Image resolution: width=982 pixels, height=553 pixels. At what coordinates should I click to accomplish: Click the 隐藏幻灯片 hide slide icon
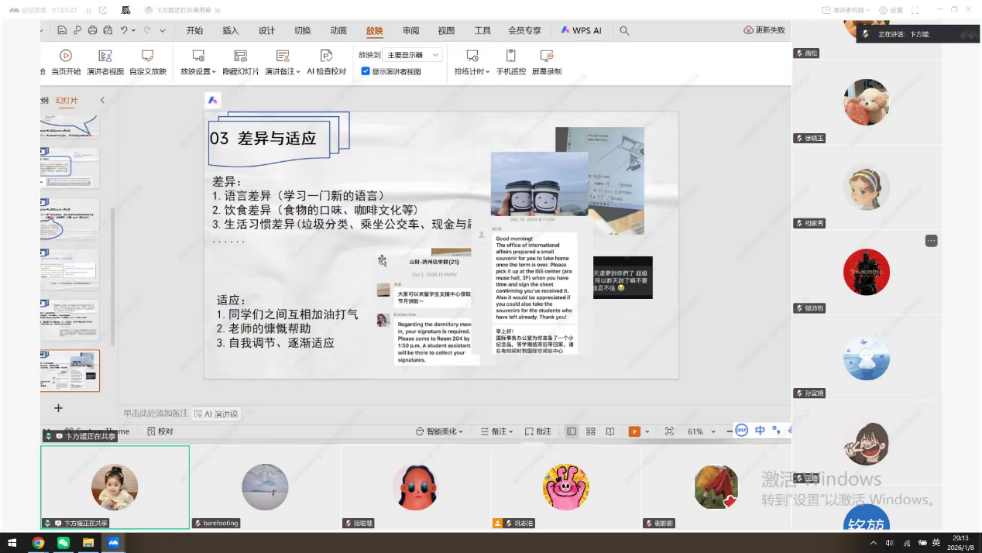[240, 56]
